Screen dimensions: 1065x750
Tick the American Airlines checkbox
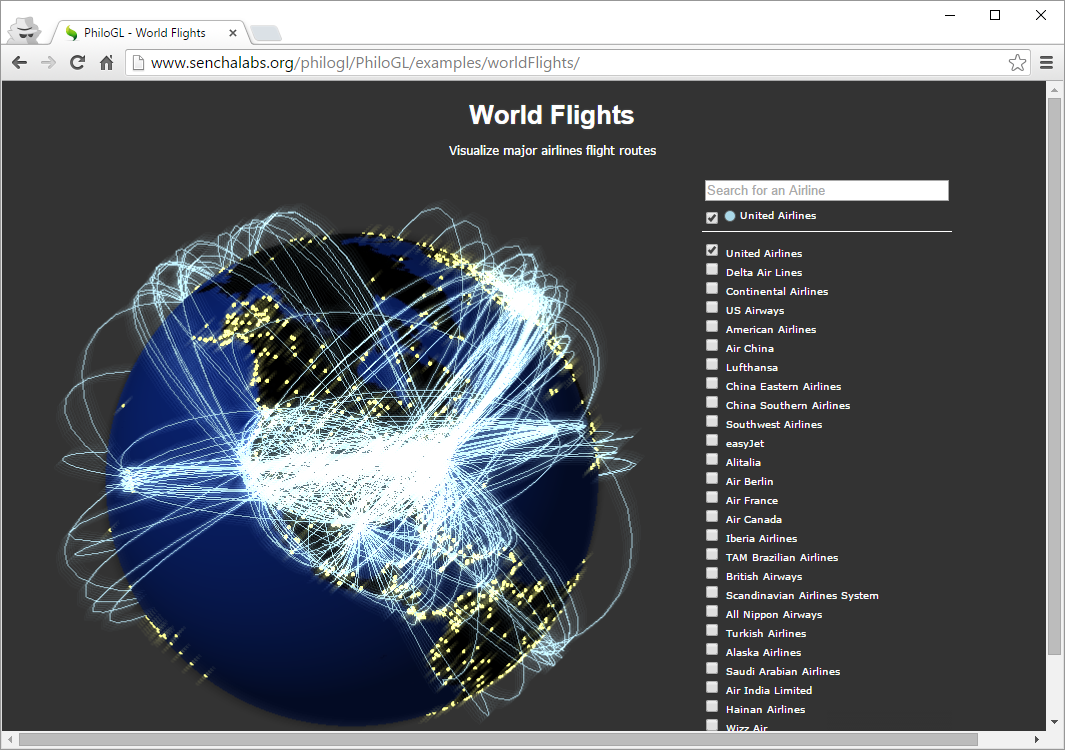[712, 327]
